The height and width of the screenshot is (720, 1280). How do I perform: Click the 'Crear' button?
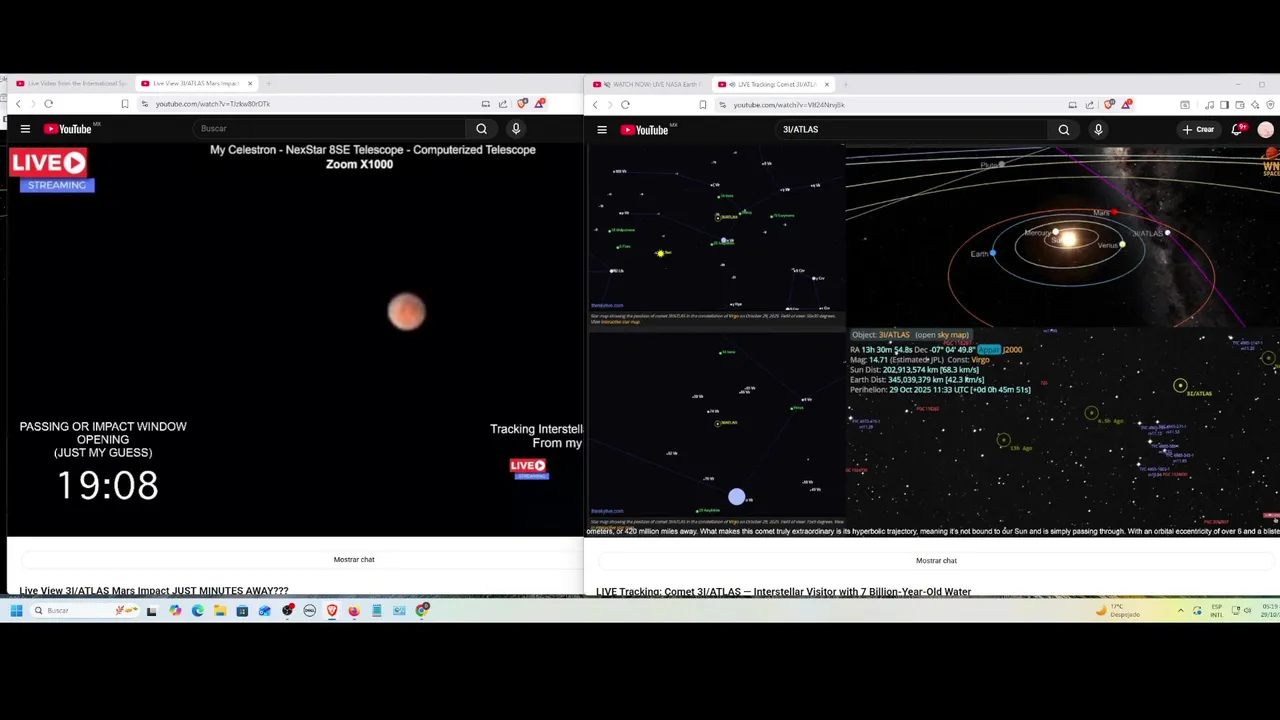point(1199,130)
